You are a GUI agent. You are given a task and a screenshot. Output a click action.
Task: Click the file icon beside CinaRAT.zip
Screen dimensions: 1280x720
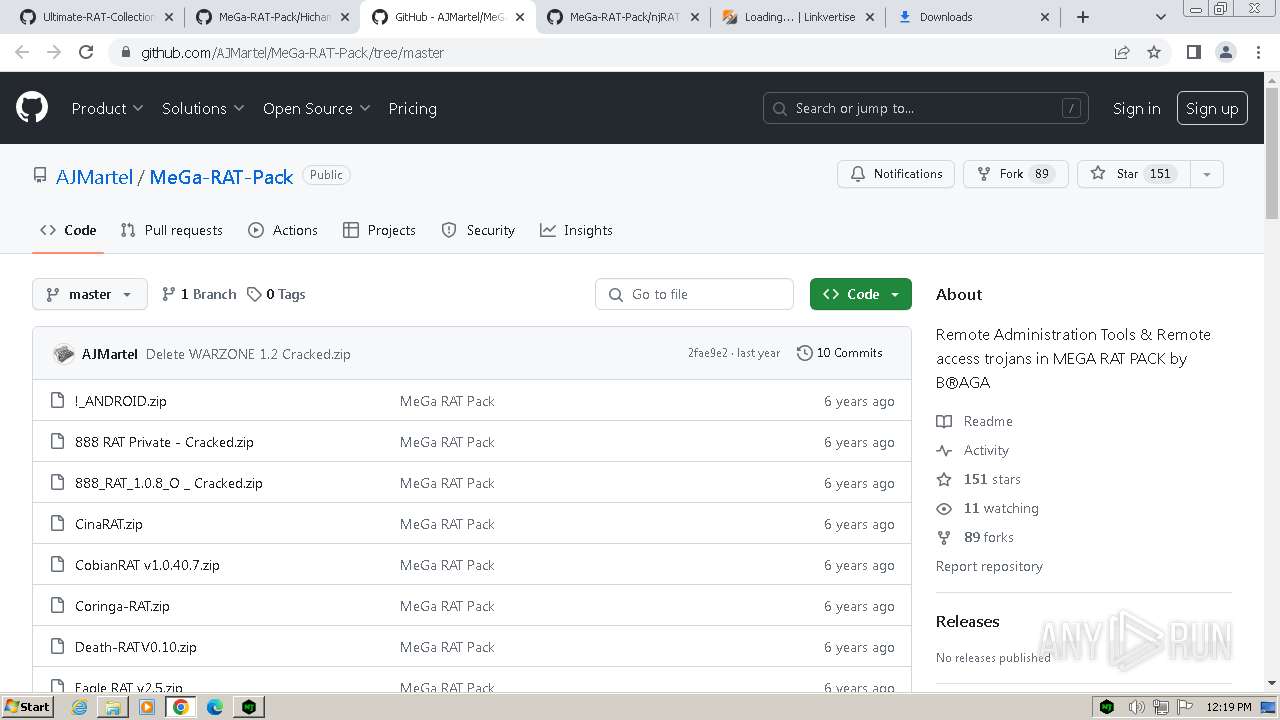pyautogui.click(x=57, y=524)
